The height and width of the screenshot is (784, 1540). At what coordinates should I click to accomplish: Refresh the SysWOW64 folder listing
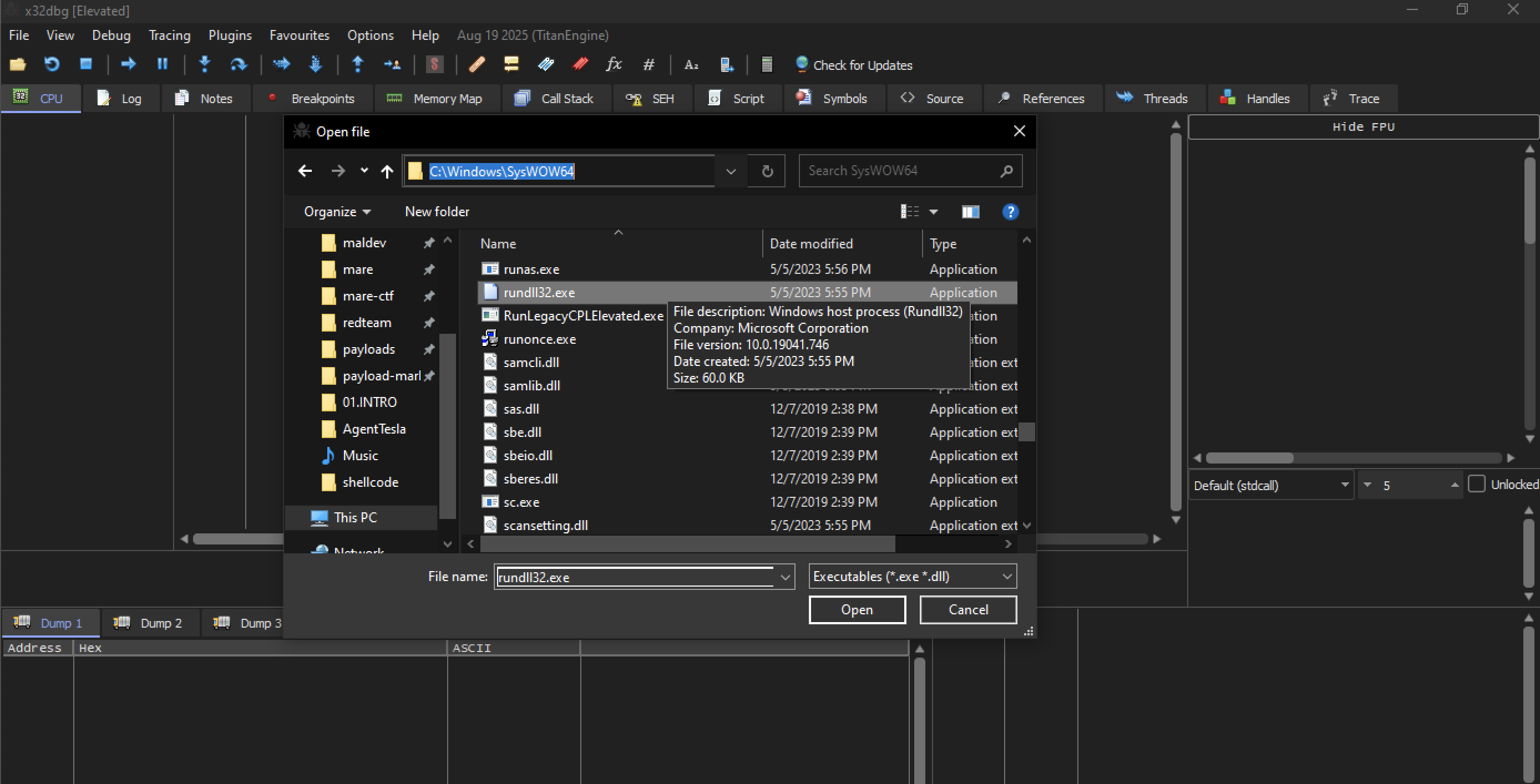768,171
